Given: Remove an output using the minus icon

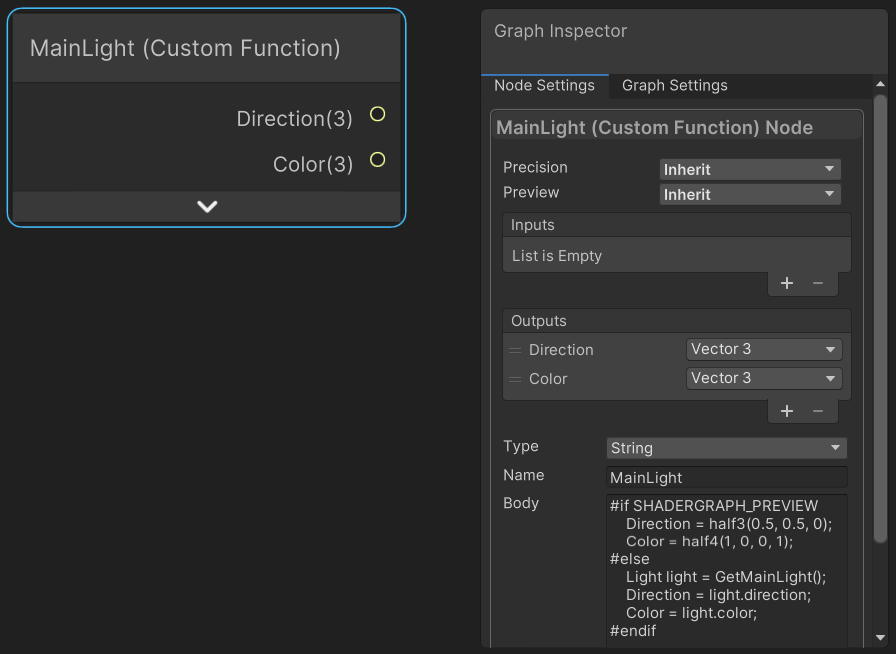Looking at the screenshot, I should (817, 410).
